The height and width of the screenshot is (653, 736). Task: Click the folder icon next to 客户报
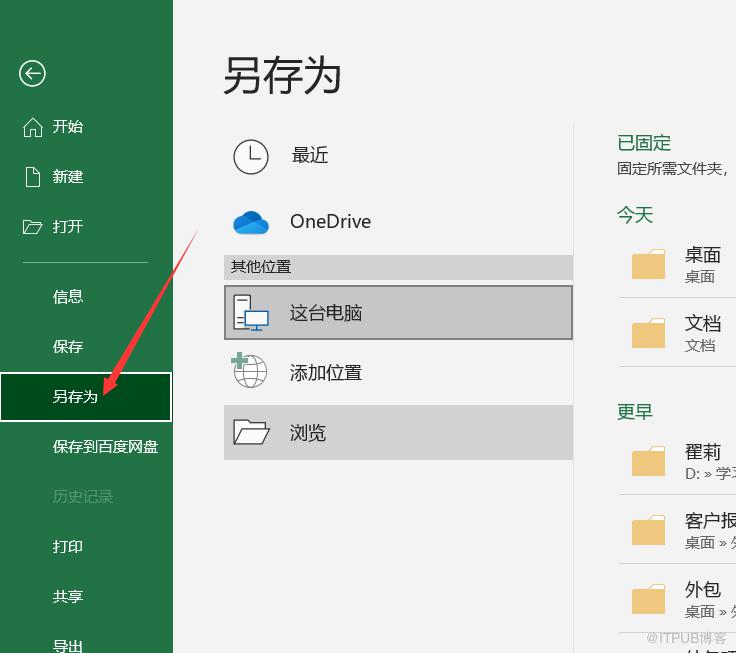point(648,530)
